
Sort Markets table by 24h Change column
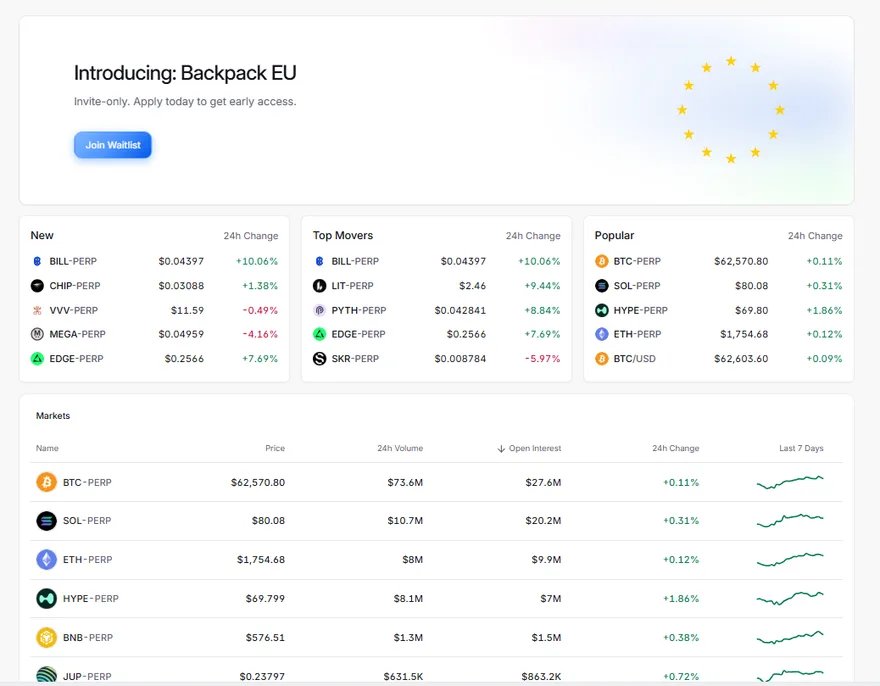(x=676, y=448)
